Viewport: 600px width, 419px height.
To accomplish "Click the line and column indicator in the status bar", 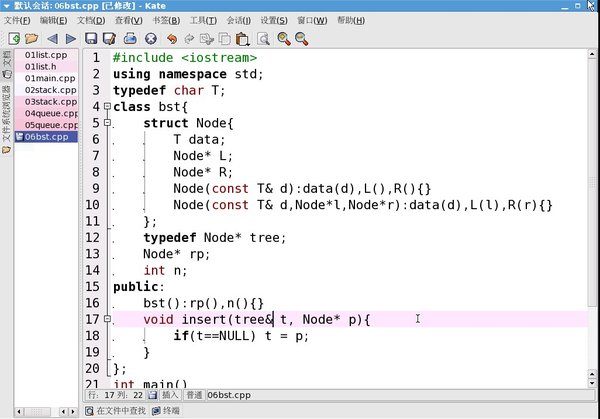I will pos(116,395).
